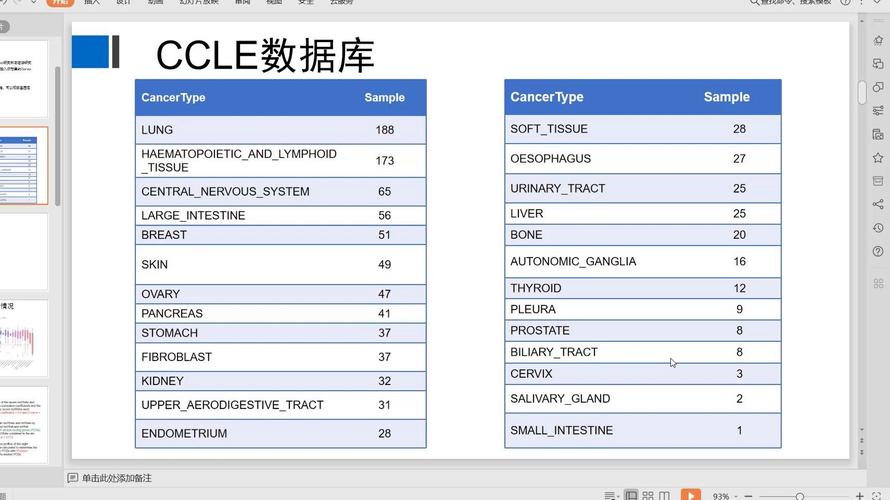Click the PANCREAS cell
890x500 pixels.
click(x=172, y=313)
